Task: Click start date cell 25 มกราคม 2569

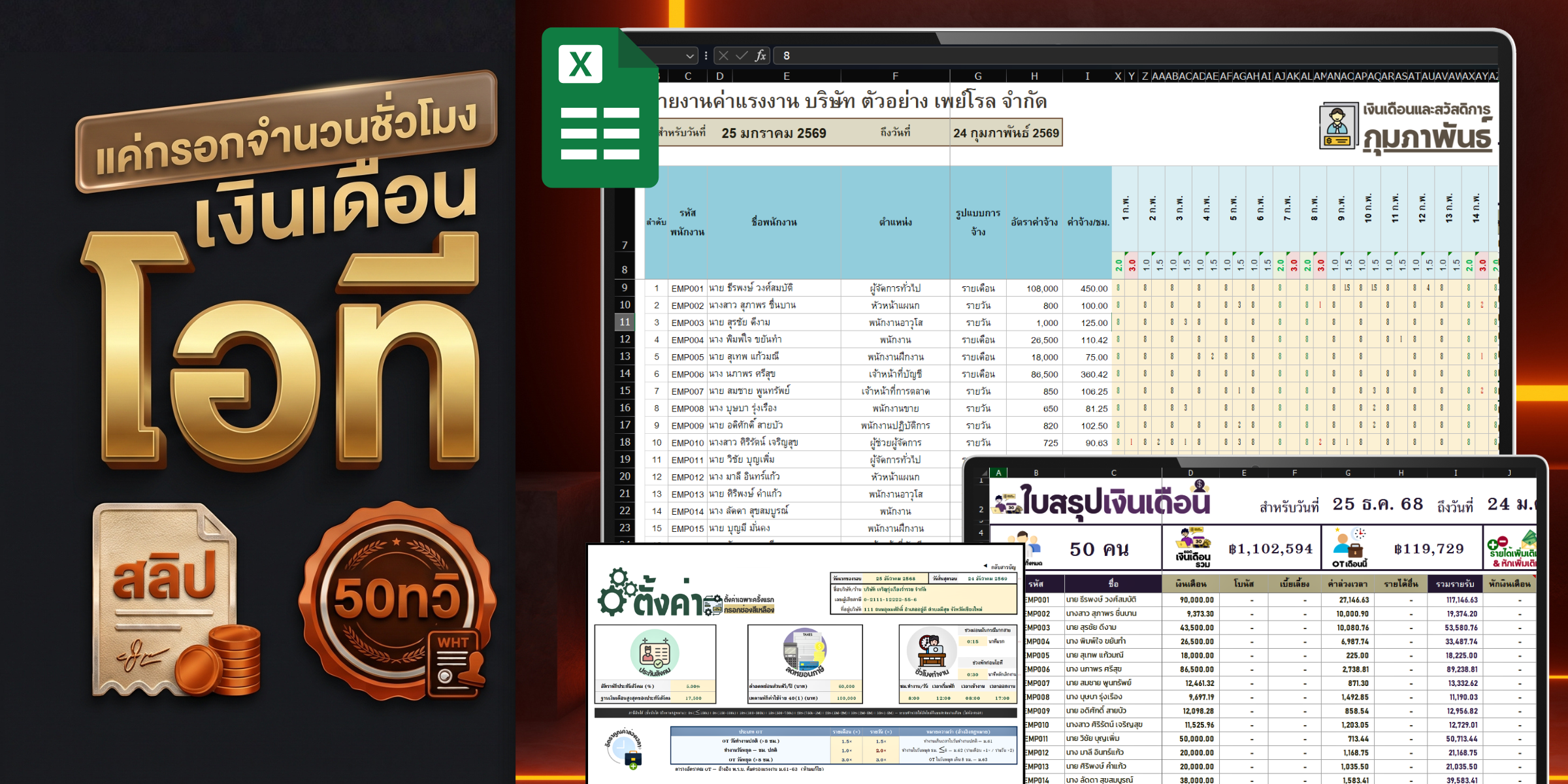Action: (774, 133)
